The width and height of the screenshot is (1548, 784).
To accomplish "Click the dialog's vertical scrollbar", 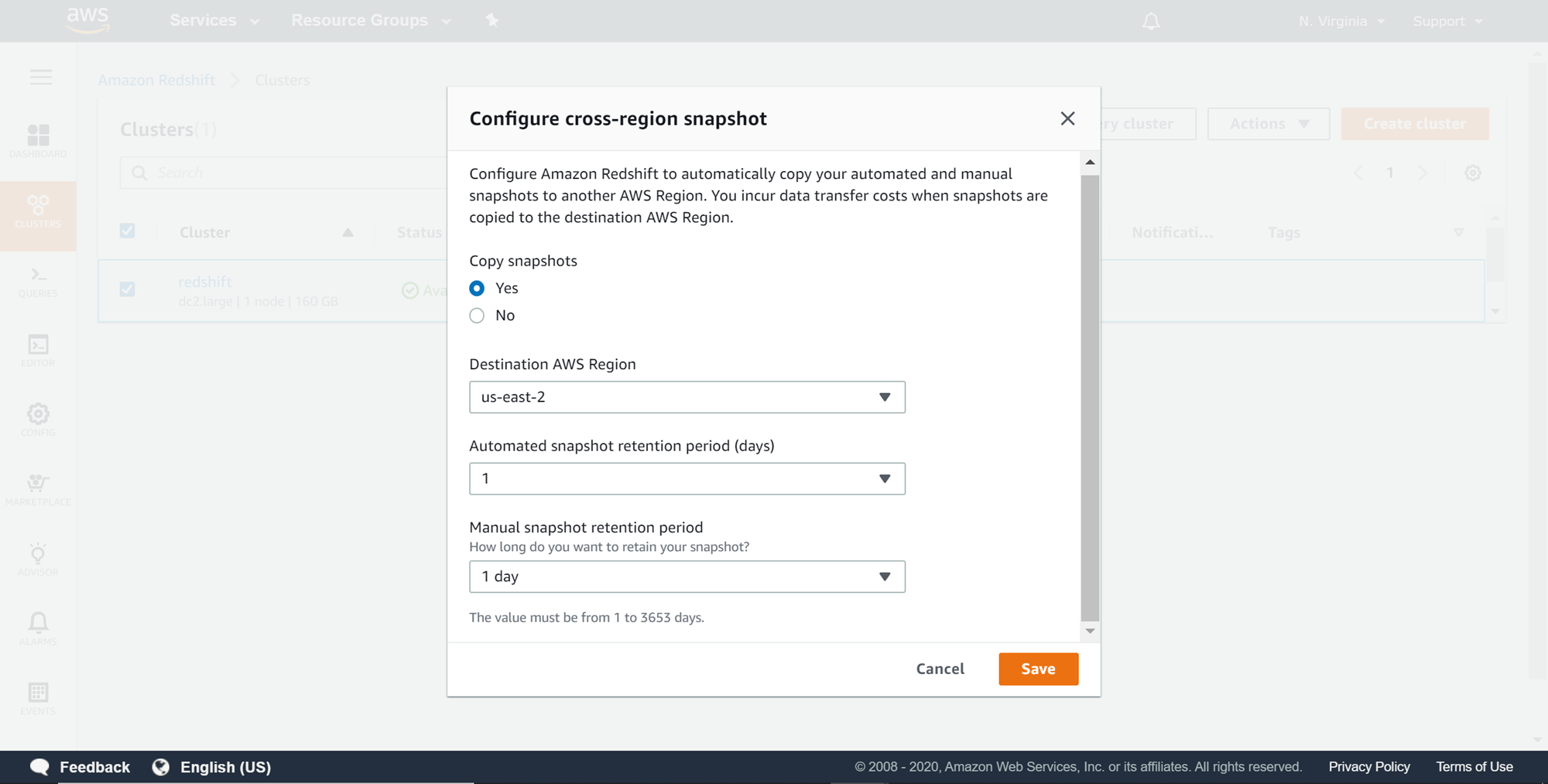I will click(x=1090, y=397).
